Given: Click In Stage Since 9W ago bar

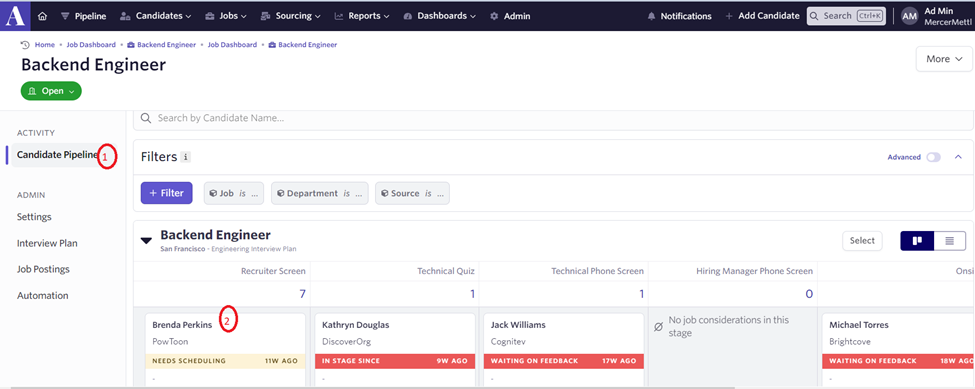Looking at the screenshot, I should coord(395,361).
